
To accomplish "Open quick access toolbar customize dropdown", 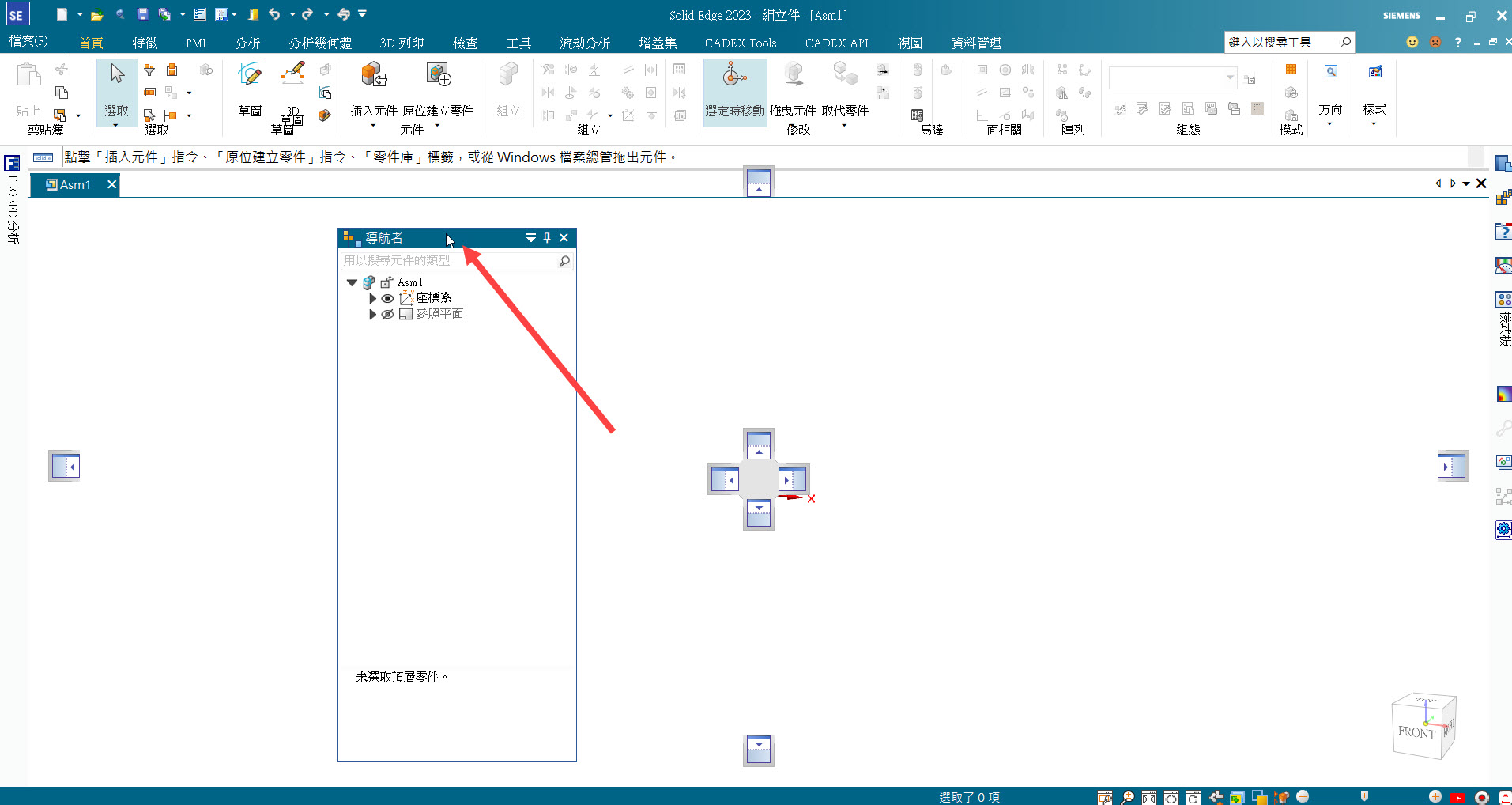I will point(362,13).
